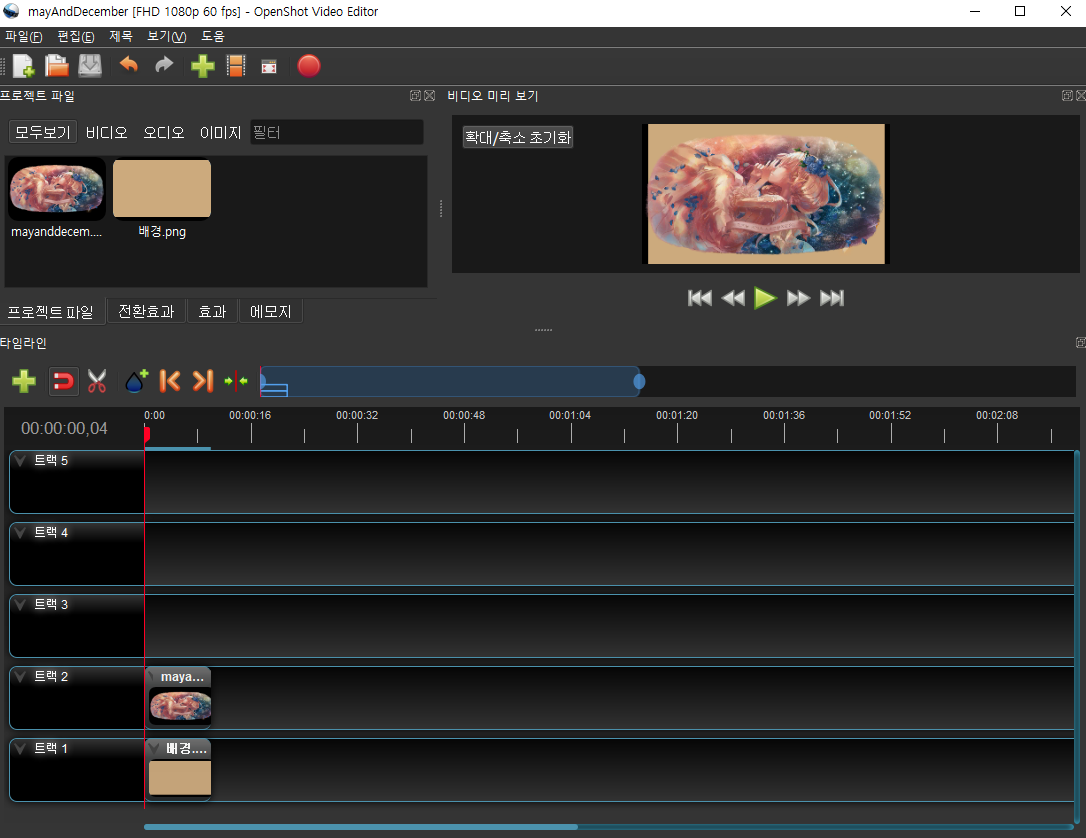The width and height of the screenshot is (1086, 838).
Task: Show all files with 모두보기 filter
Action: [x=43, y=132]
